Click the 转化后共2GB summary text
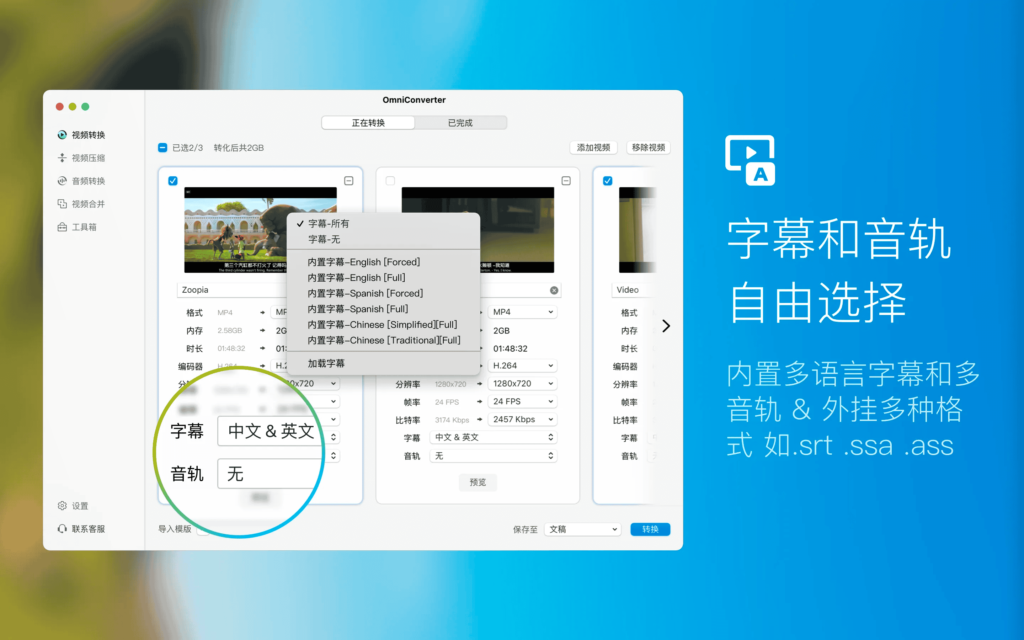This screenshot has width=1024, height=640. (x=238, y=148)
